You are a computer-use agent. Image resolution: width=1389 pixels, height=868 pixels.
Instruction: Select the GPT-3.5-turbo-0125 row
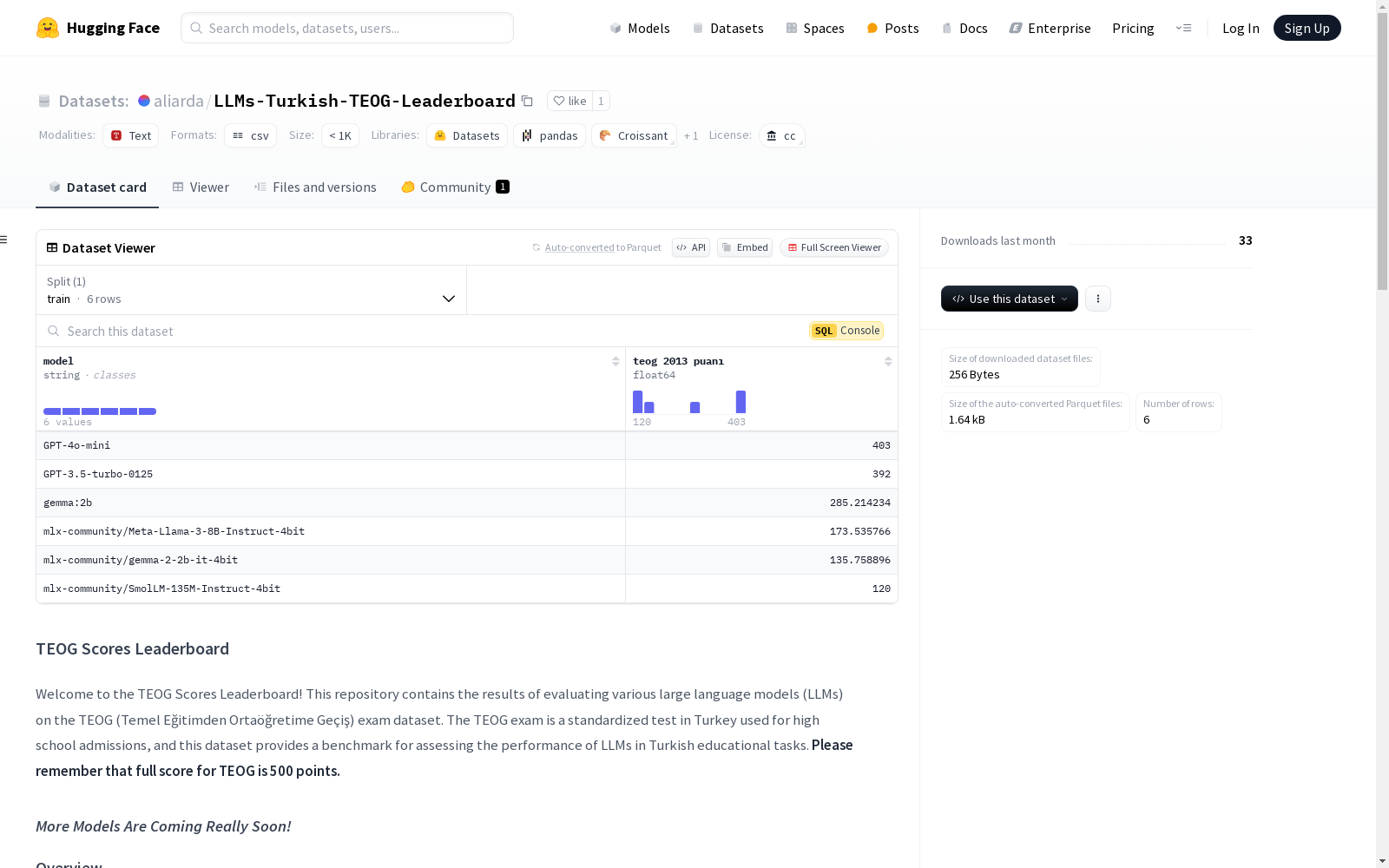pyautogui.click(x=467, y=474)
